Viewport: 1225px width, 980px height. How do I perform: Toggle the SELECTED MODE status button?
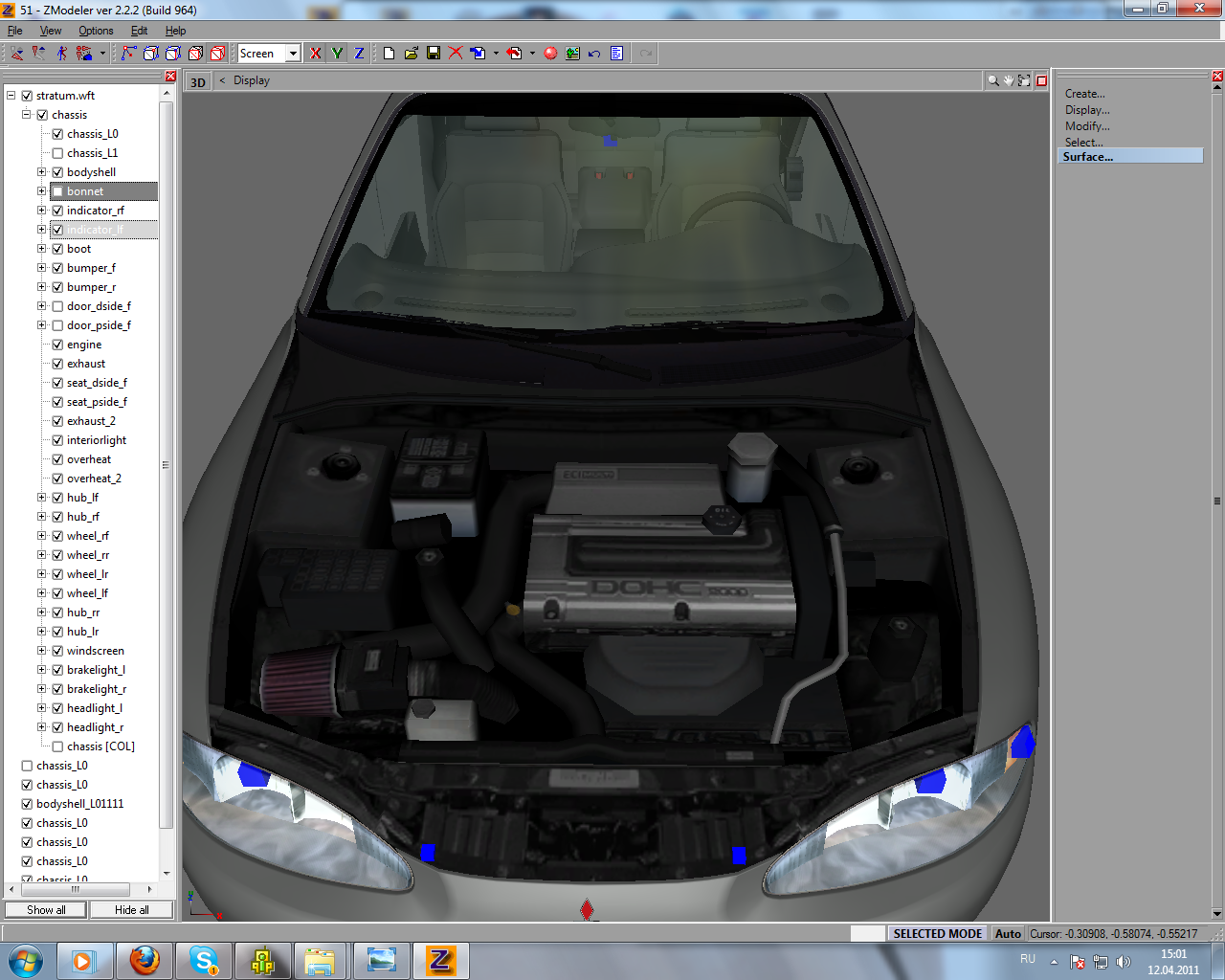[938, 934]
